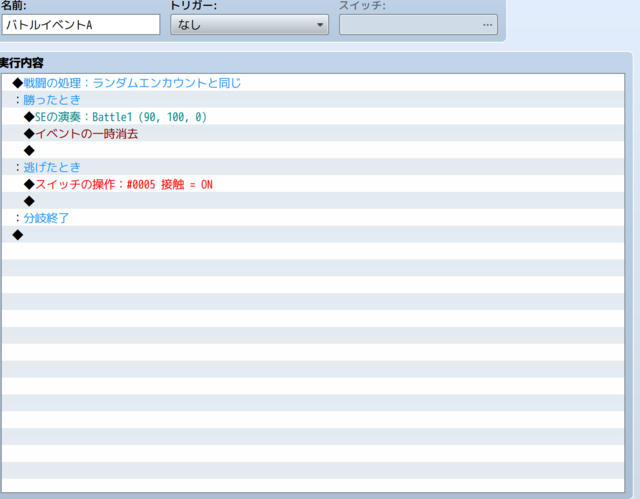The height and width of the screenshot is (499, 640).
Task: Click the empty diamond line under スイッチの操作
Action: tap(313, 201)
